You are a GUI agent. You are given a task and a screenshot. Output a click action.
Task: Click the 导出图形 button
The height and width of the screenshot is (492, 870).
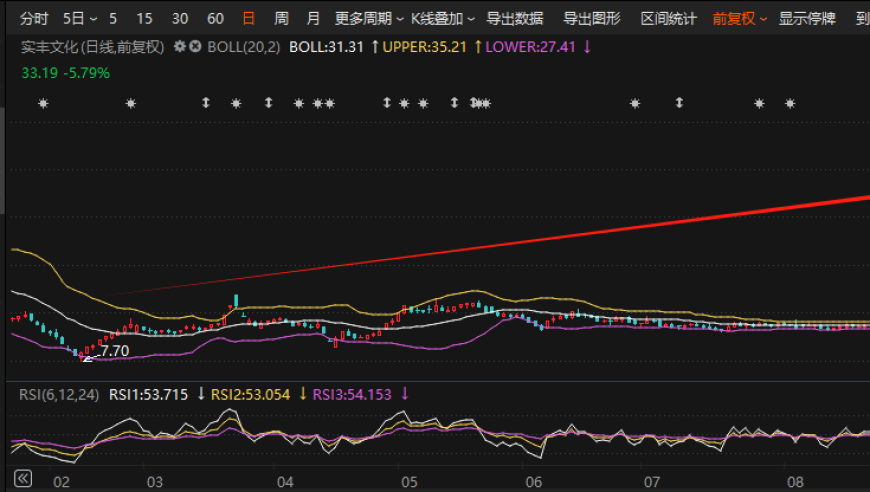[591, 18]
